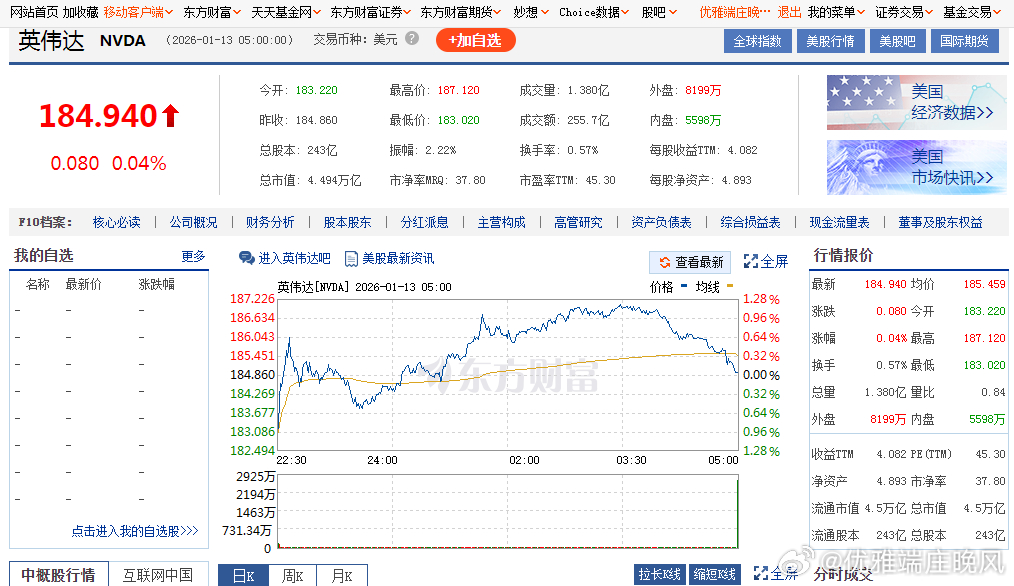Screen dimensions: 1014x586
Task: Click 网站首页 link
Action: (34, 12)
